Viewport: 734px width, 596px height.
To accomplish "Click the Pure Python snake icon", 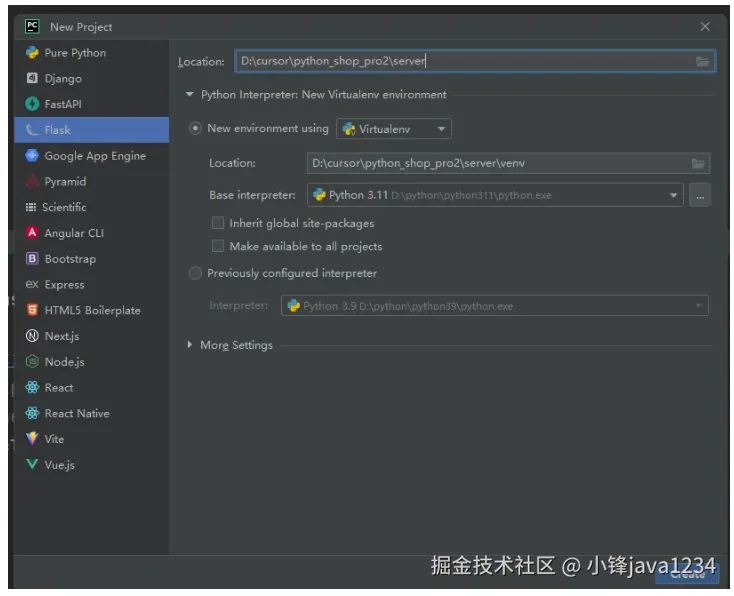I will [32, 52].
